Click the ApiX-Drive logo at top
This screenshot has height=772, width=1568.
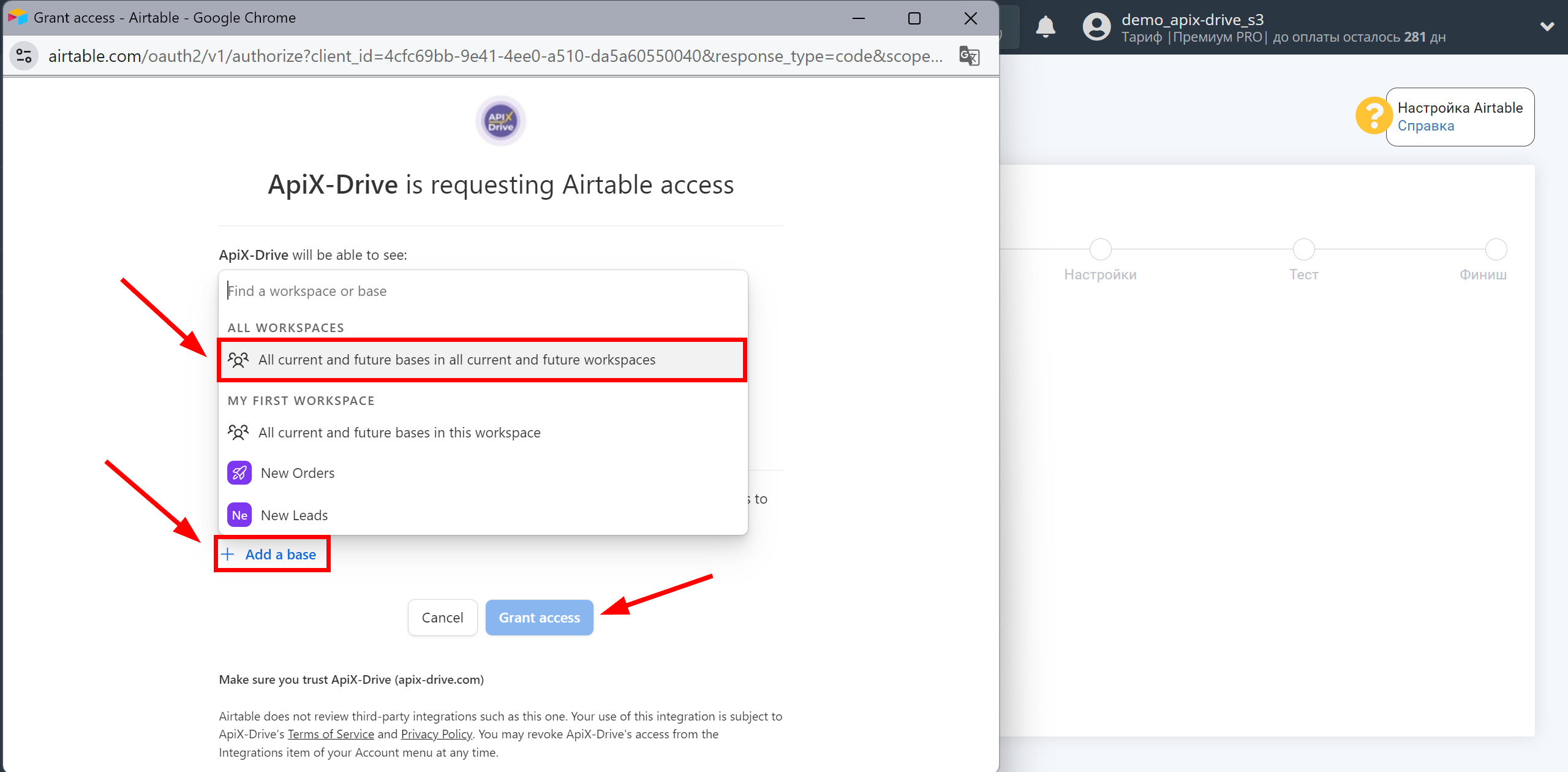(500, 121)
